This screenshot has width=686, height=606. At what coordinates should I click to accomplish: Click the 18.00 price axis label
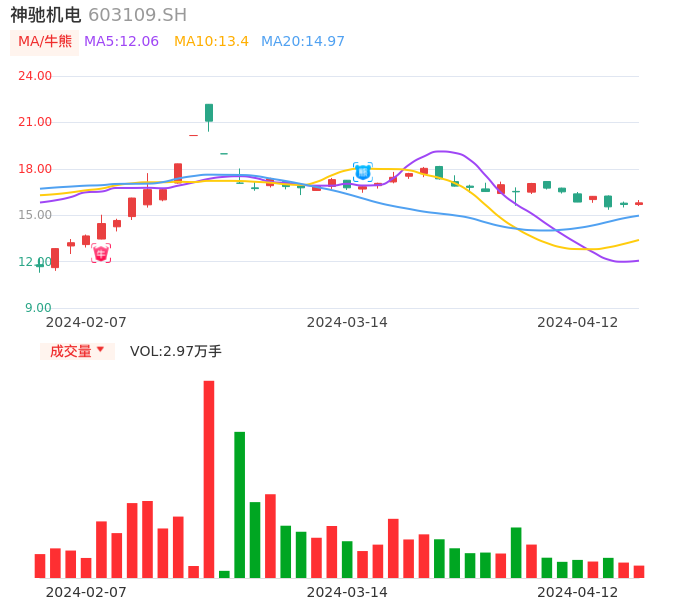[x=35, y=169]
